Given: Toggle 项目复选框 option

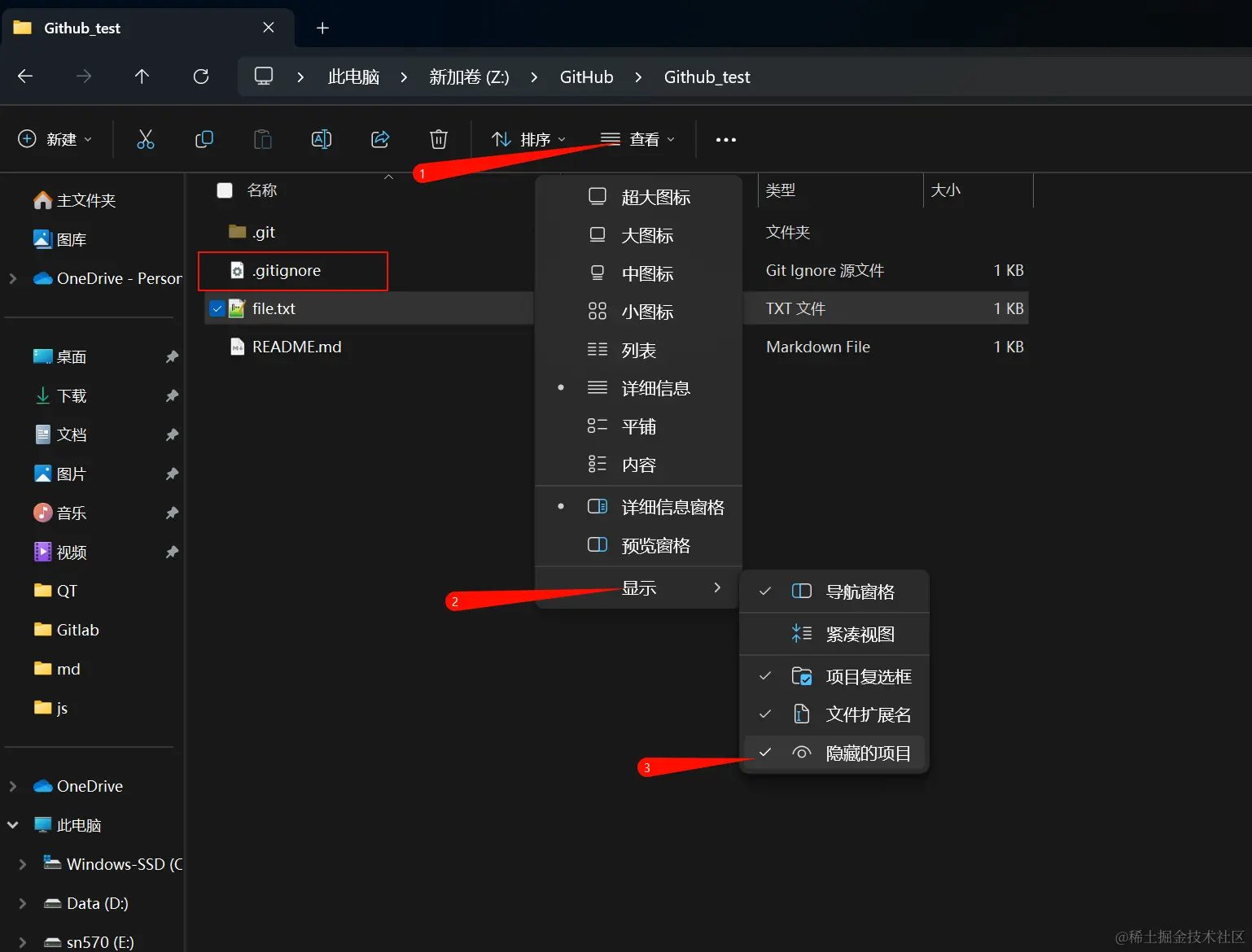Looking at the screenshot, I should [x=834, y=676].
